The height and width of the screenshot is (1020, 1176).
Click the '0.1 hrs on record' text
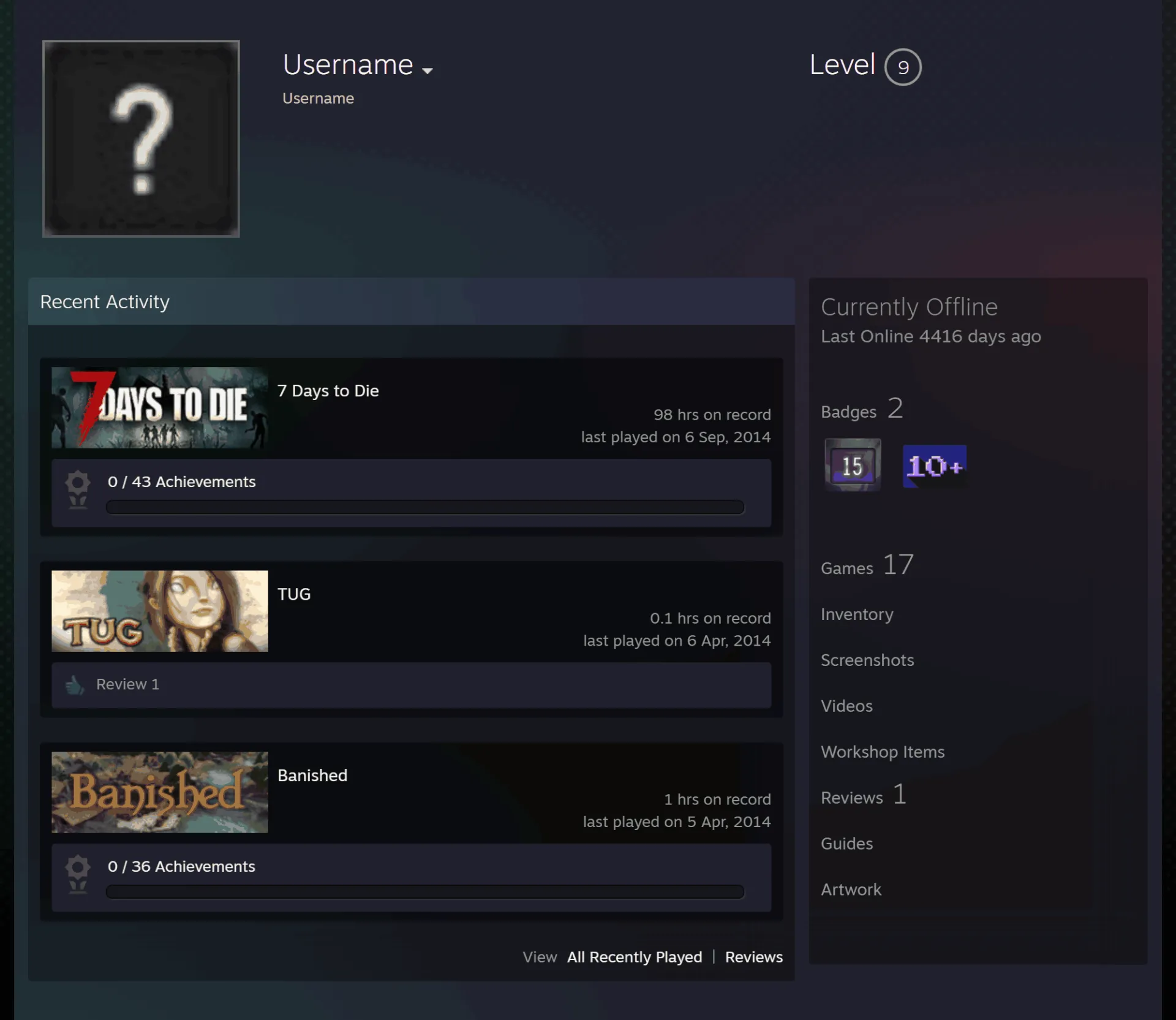(x=710, y=618)
